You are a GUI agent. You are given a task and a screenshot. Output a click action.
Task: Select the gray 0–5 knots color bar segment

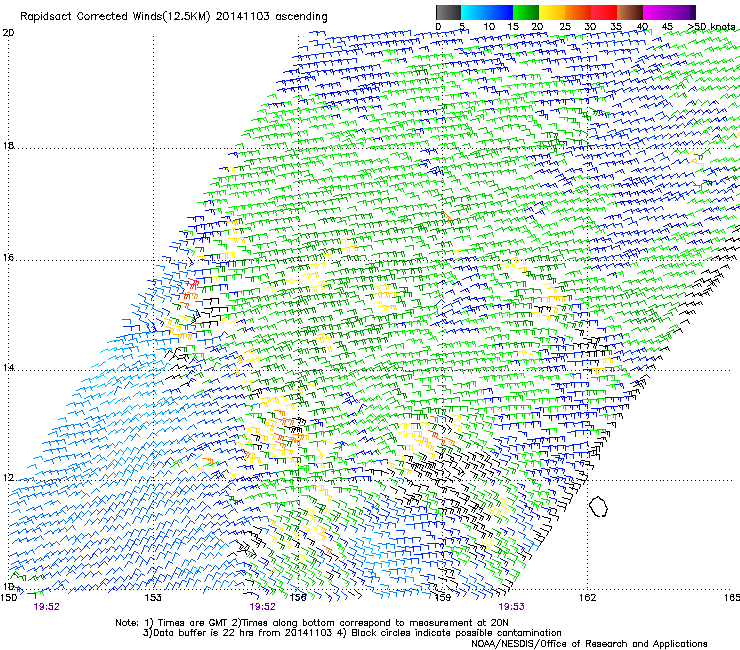click(448, 12)
